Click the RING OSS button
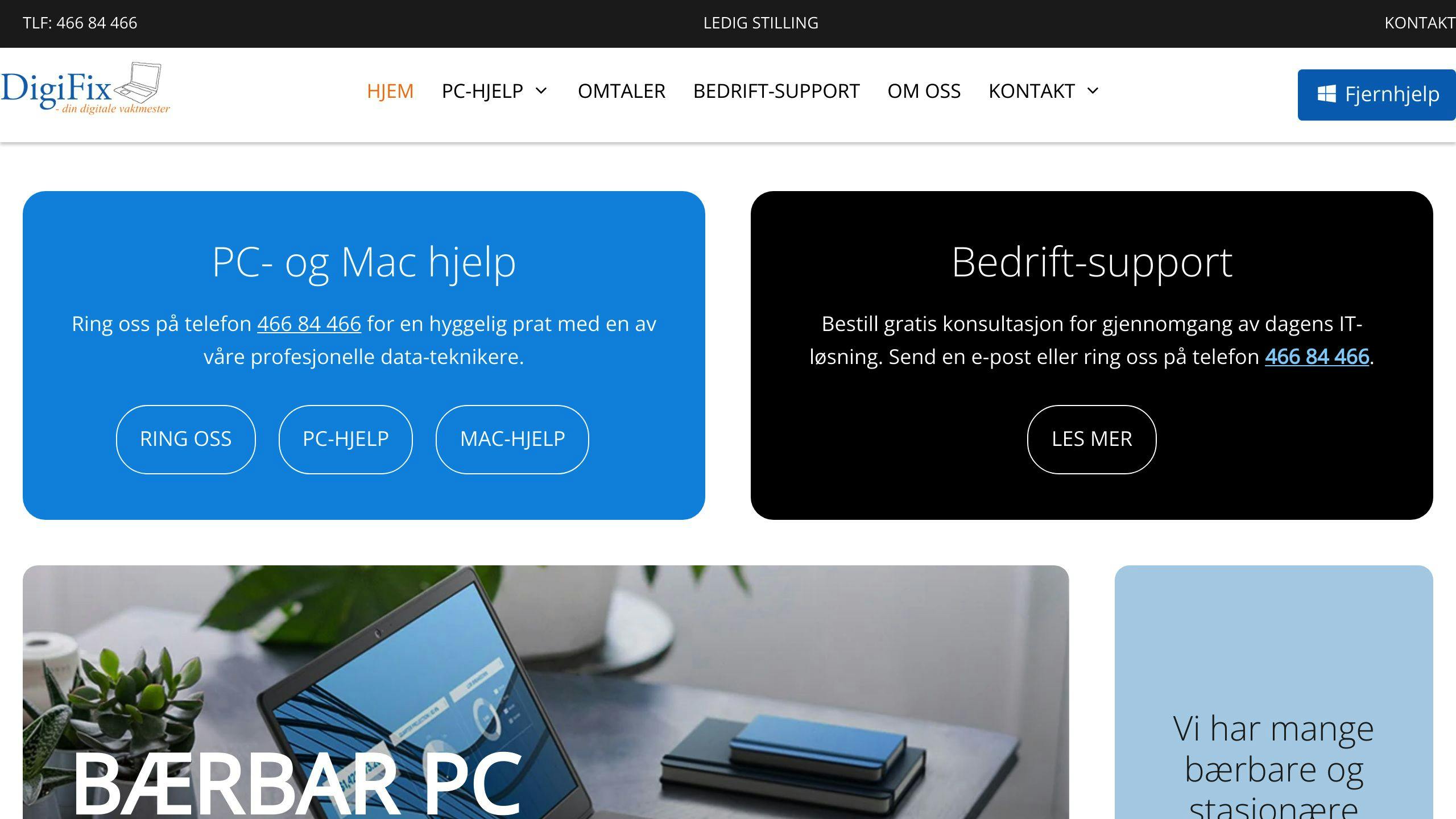Image resolution: width=1456 pixels, height=819 pixels. pos(185,438)
